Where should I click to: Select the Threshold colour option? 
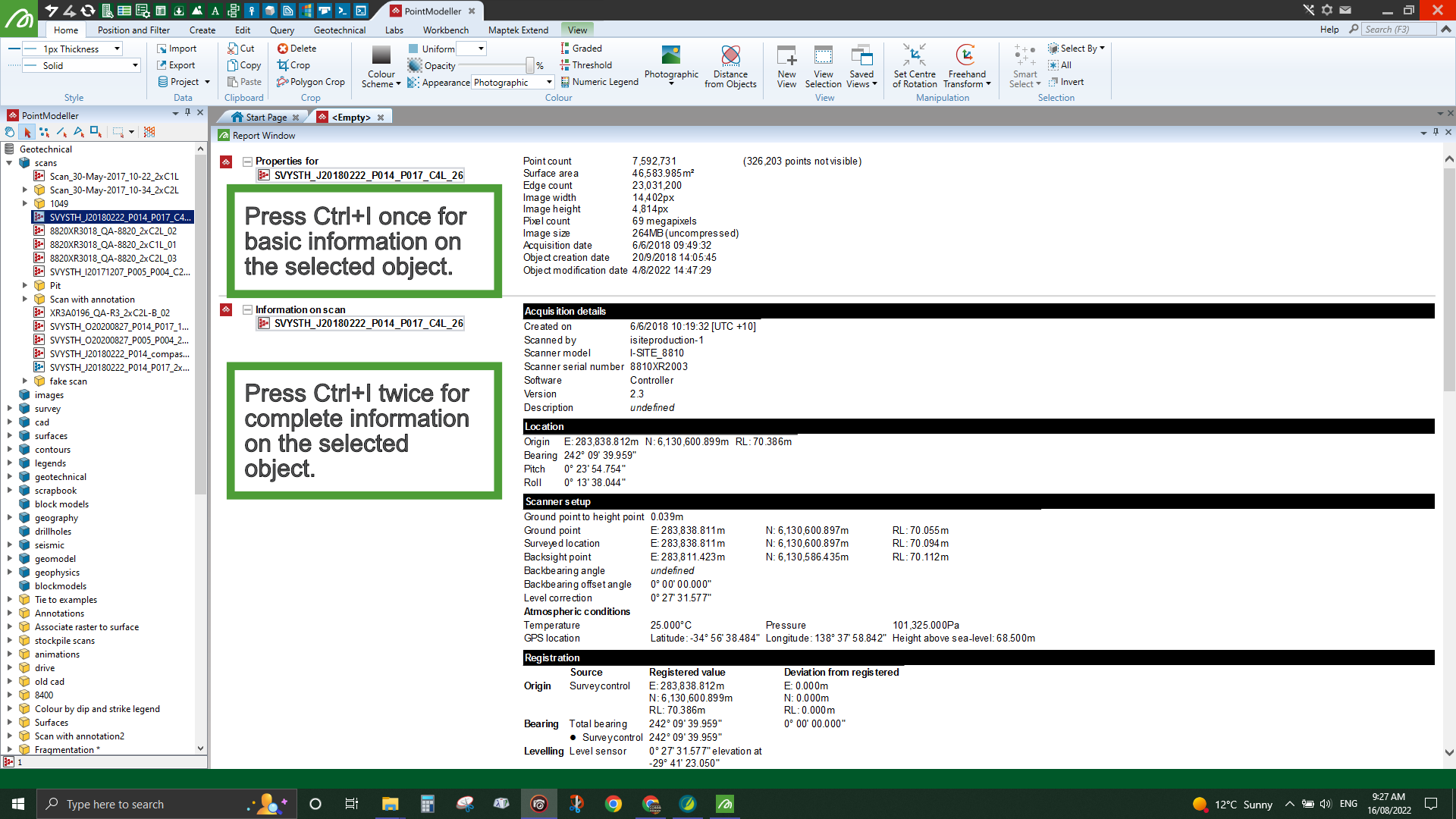point(585,65)
